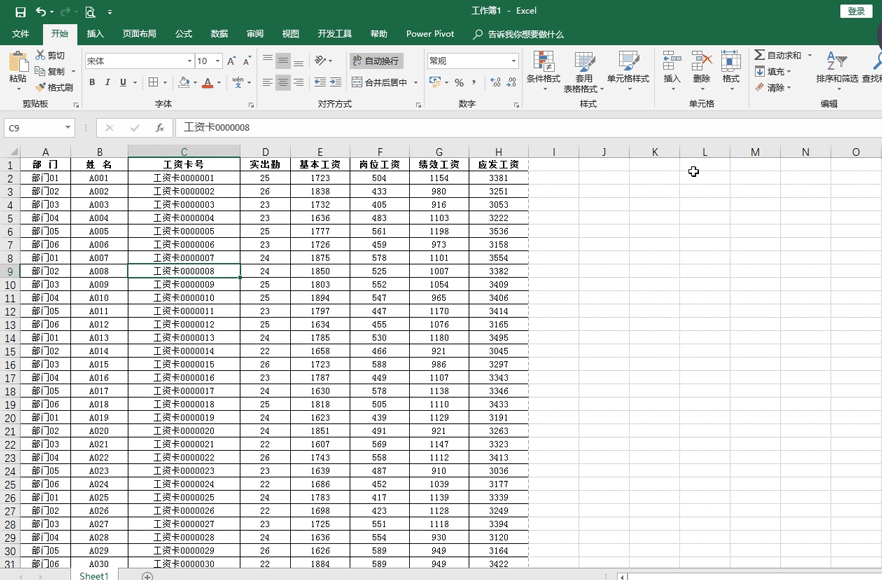This screenshot has width=882, height=580.
Task: Increase decimal places
Action: point(495,83)
